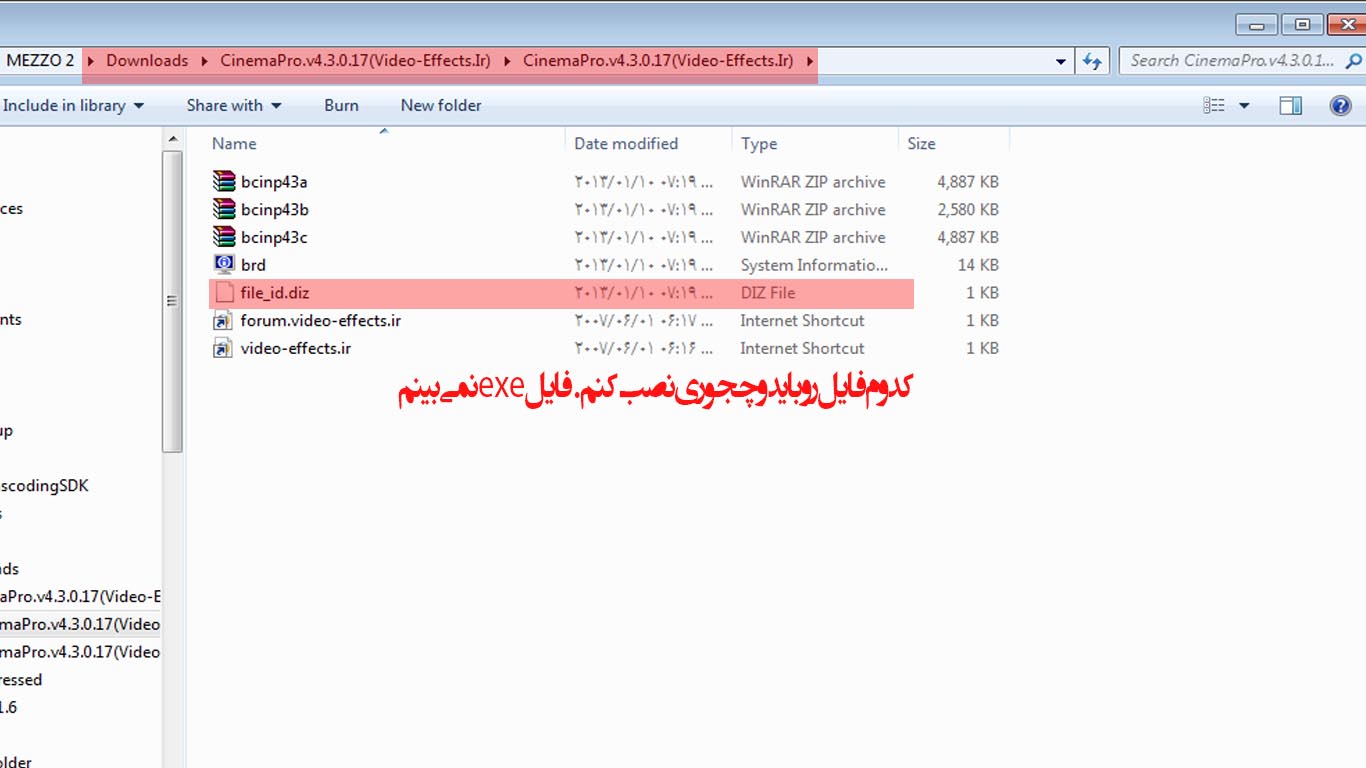Go to the Downloads breadcrumb

(x=147, y=60)
